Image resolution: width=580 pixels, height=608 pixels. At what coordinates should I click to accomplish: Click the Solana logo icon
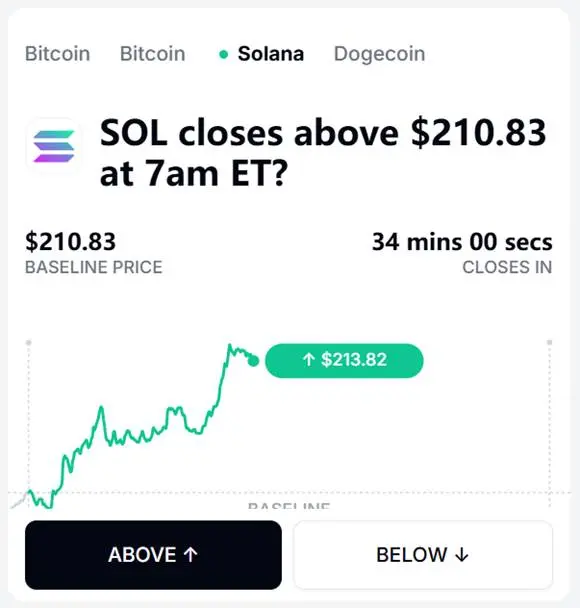[x=54, y=146]
